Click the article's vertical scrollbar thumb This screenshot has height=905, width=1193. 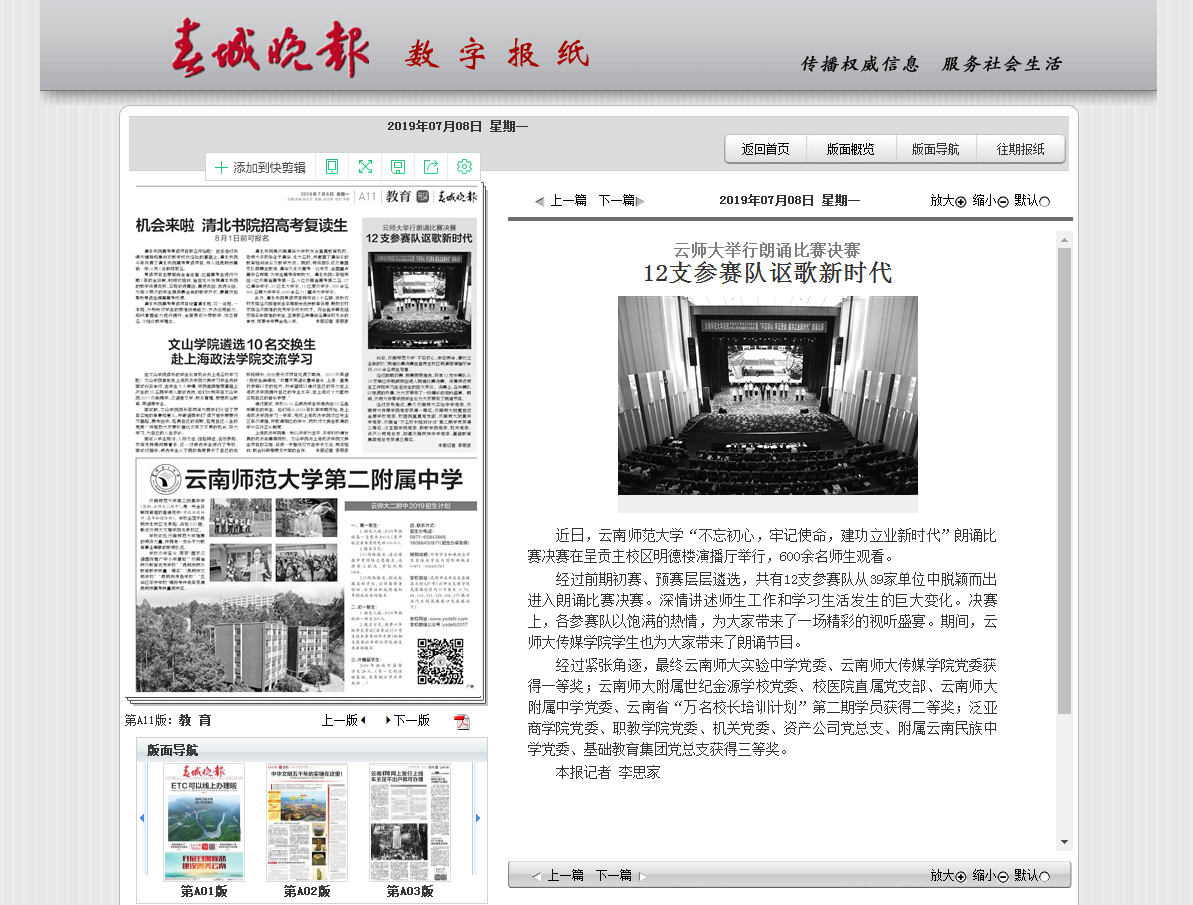click(x=1064, y=480)
